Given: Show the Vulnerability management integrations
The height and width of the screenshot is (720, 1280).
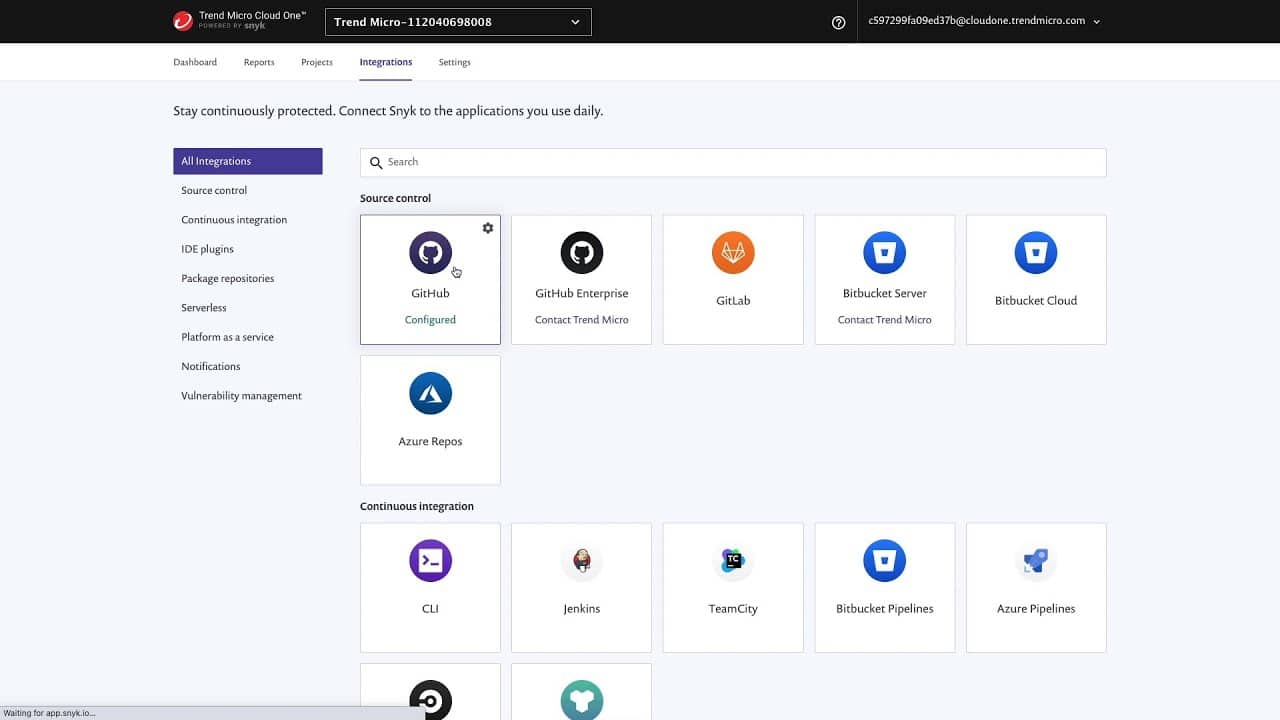Looking at the screenshot, I should pos(241,396).
